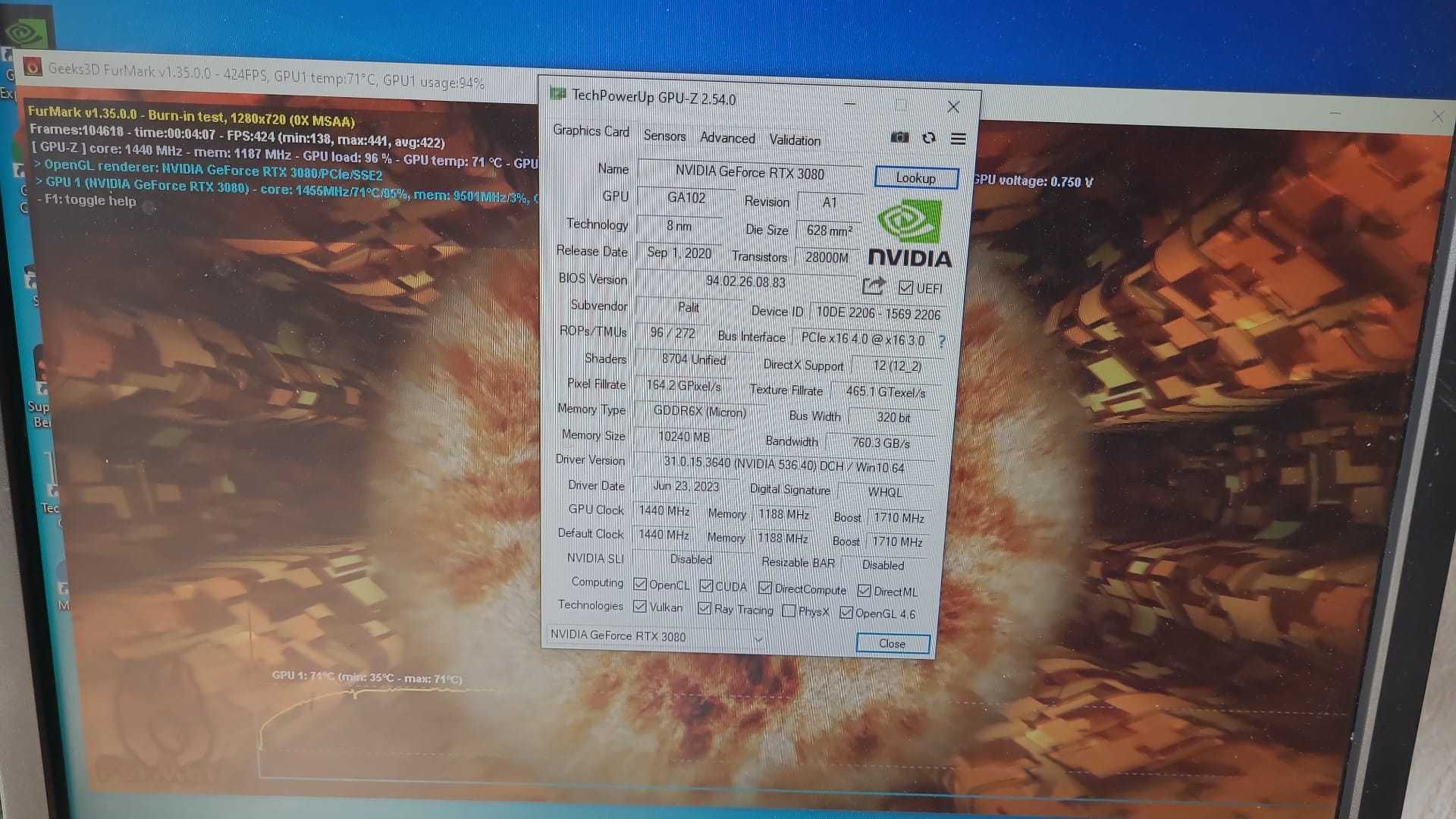Click the GPU-Z title bar app icon
1456x819 pixels.
click(558, 94)
